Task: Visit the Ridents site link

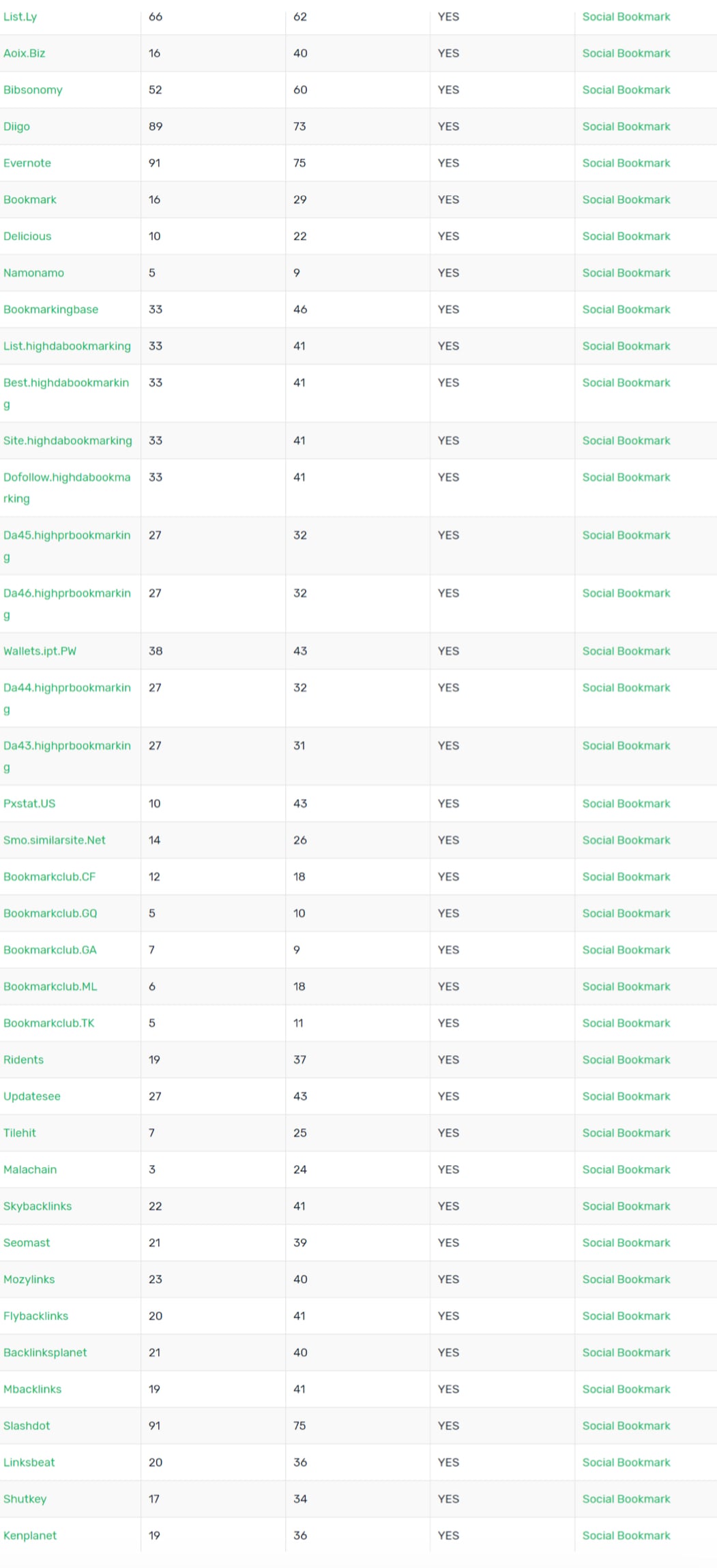Action: point(23,1059)
